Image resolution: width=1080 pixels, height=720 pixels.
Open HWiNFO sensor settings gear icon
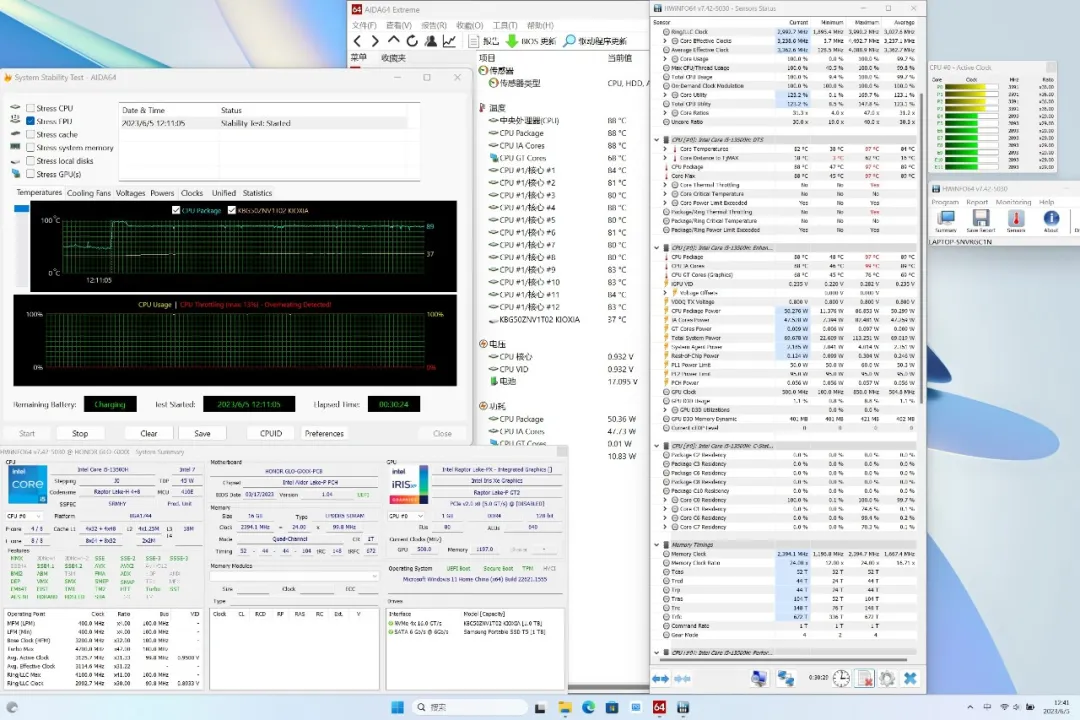[x=886, y=678]
